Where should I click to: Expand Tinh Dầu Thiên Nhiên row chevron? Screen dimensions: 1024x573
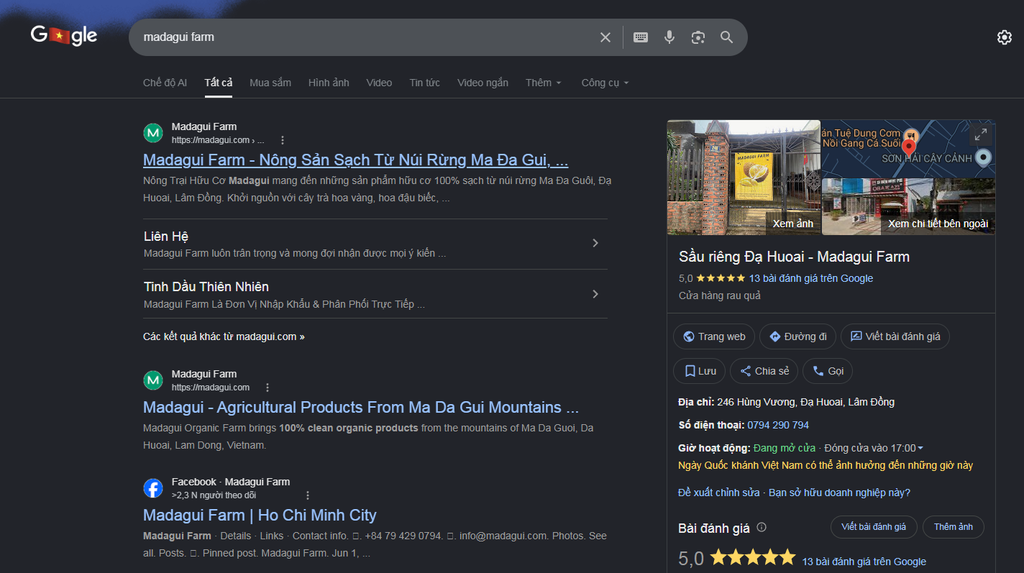[595, 294]
